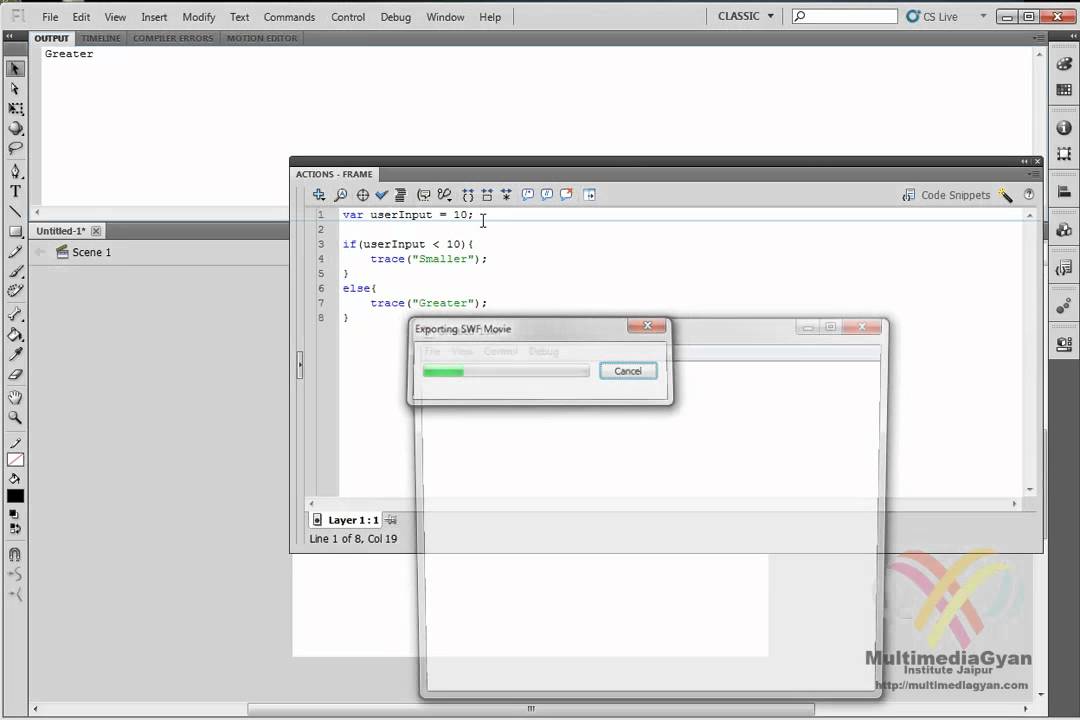Click Insert target path icon
This screenshot has width=1080, height=720.
coord(362,195)
